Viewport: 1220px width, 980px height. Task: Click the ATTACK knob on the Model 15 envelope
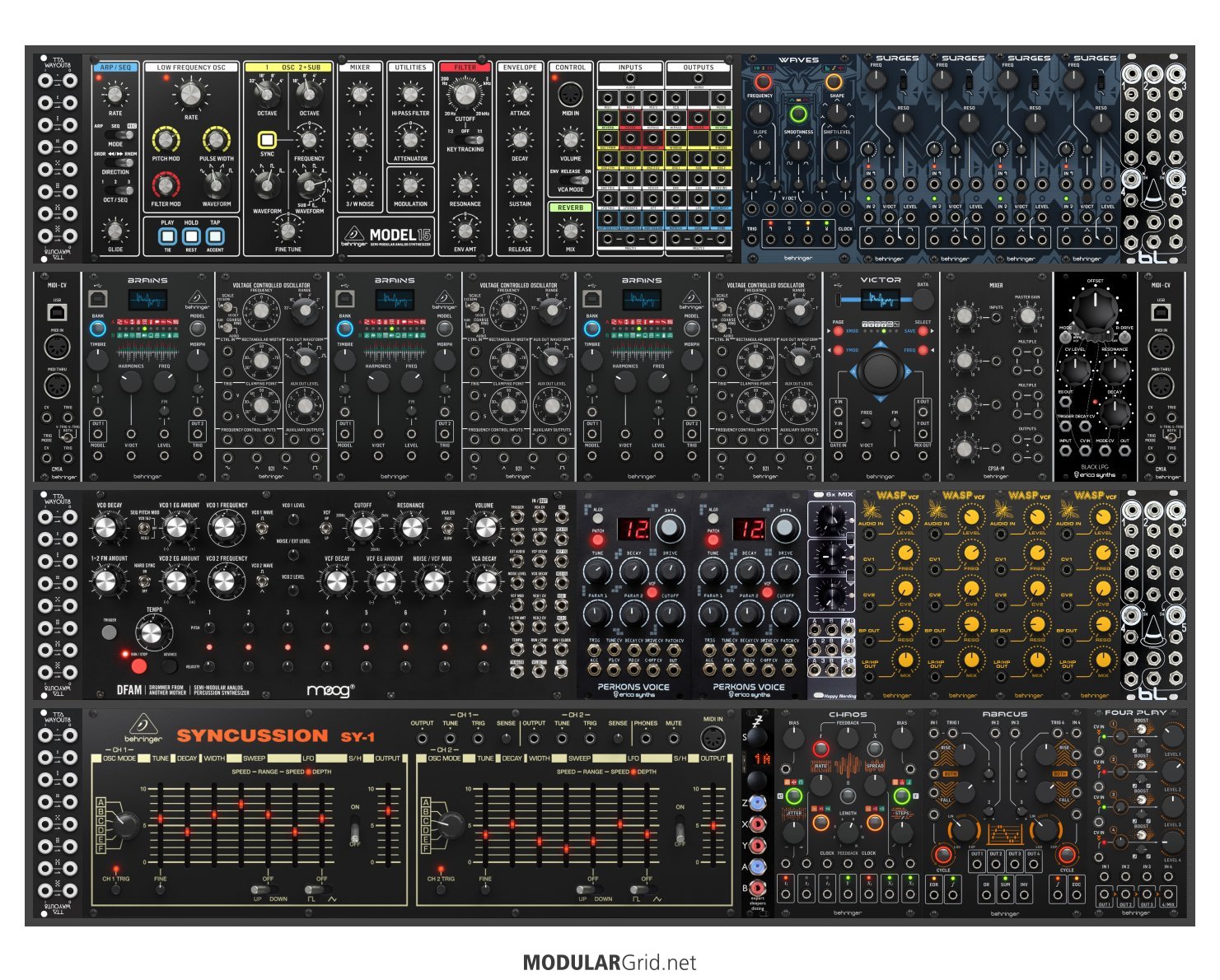point(520,95)
